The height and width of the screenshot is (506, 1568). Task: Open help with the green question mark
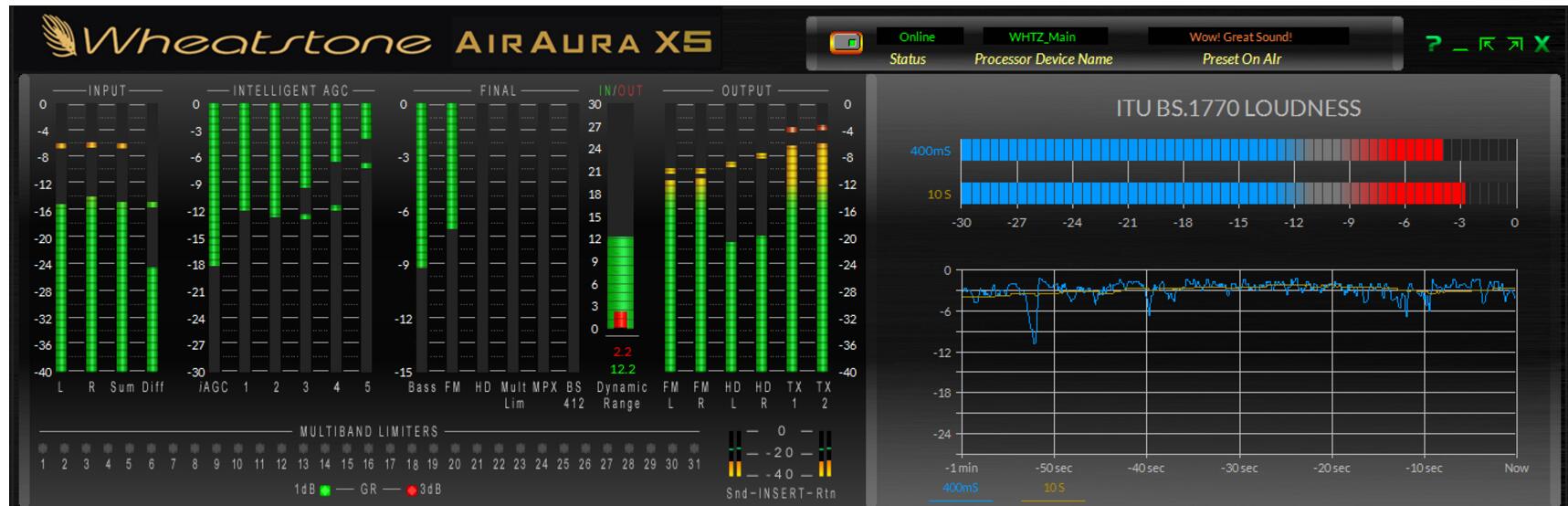pyautogui.click(x=1433, y=44)
